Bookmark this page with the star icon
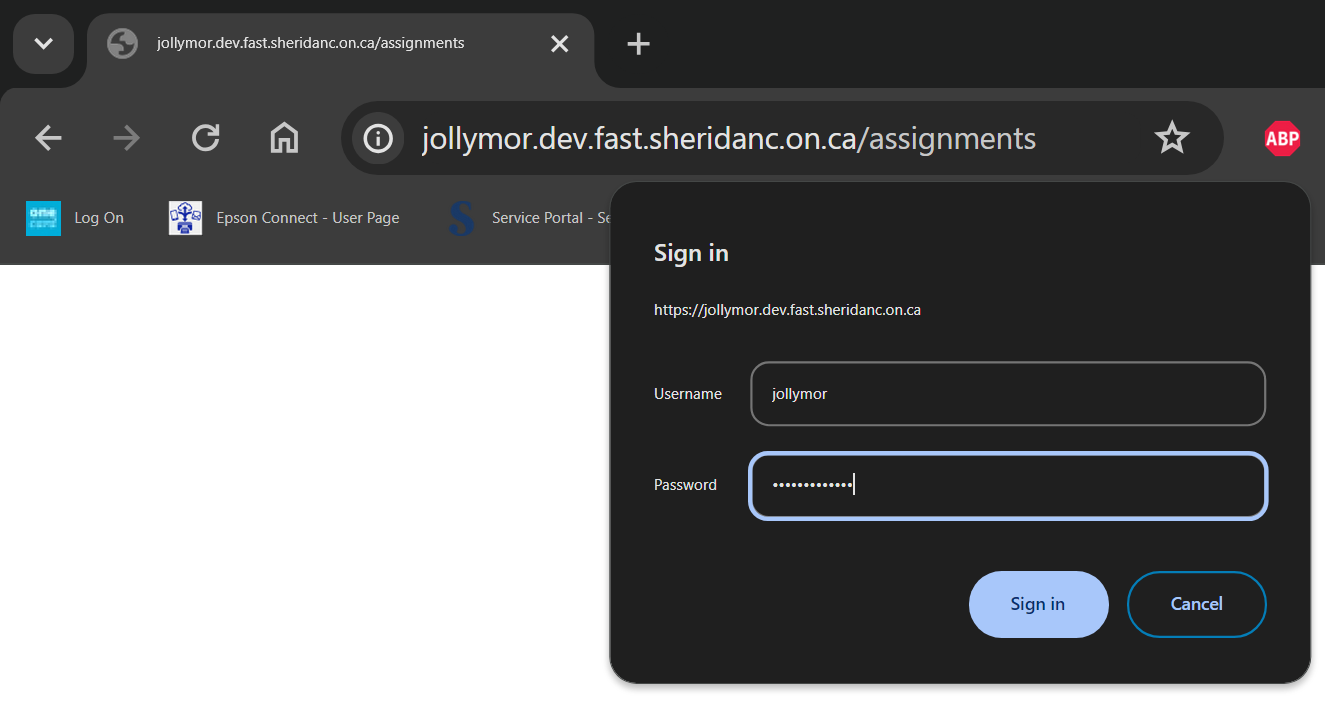 1171,138
